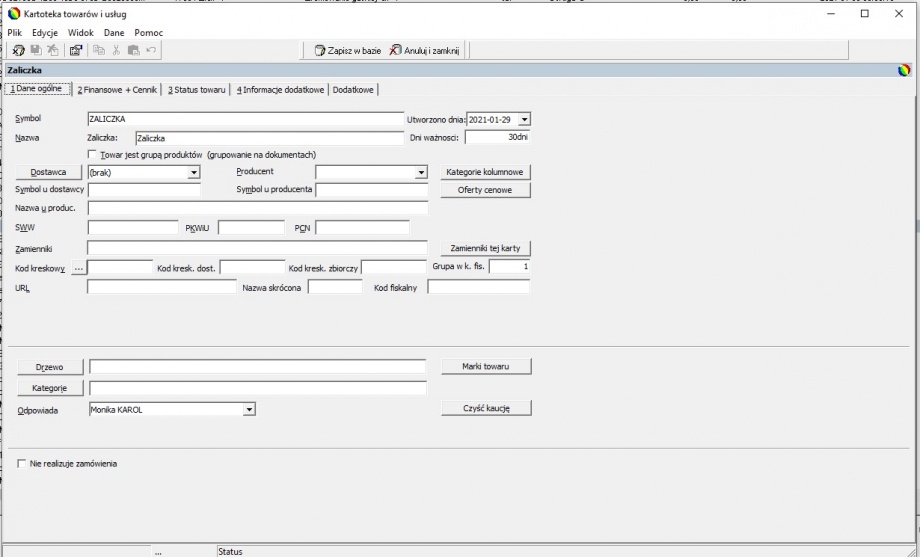Viewport: 920px width, 557px height.
Task: Click the Nazwa skrócona input field
Action: pos(335,287)
